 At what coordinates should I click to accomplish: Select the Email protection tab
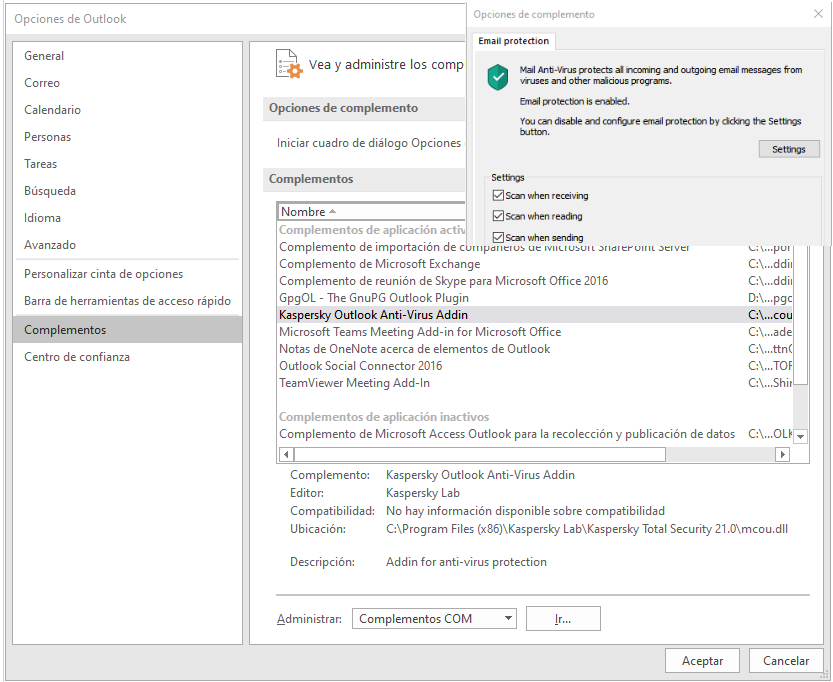[x=513, y=41]
